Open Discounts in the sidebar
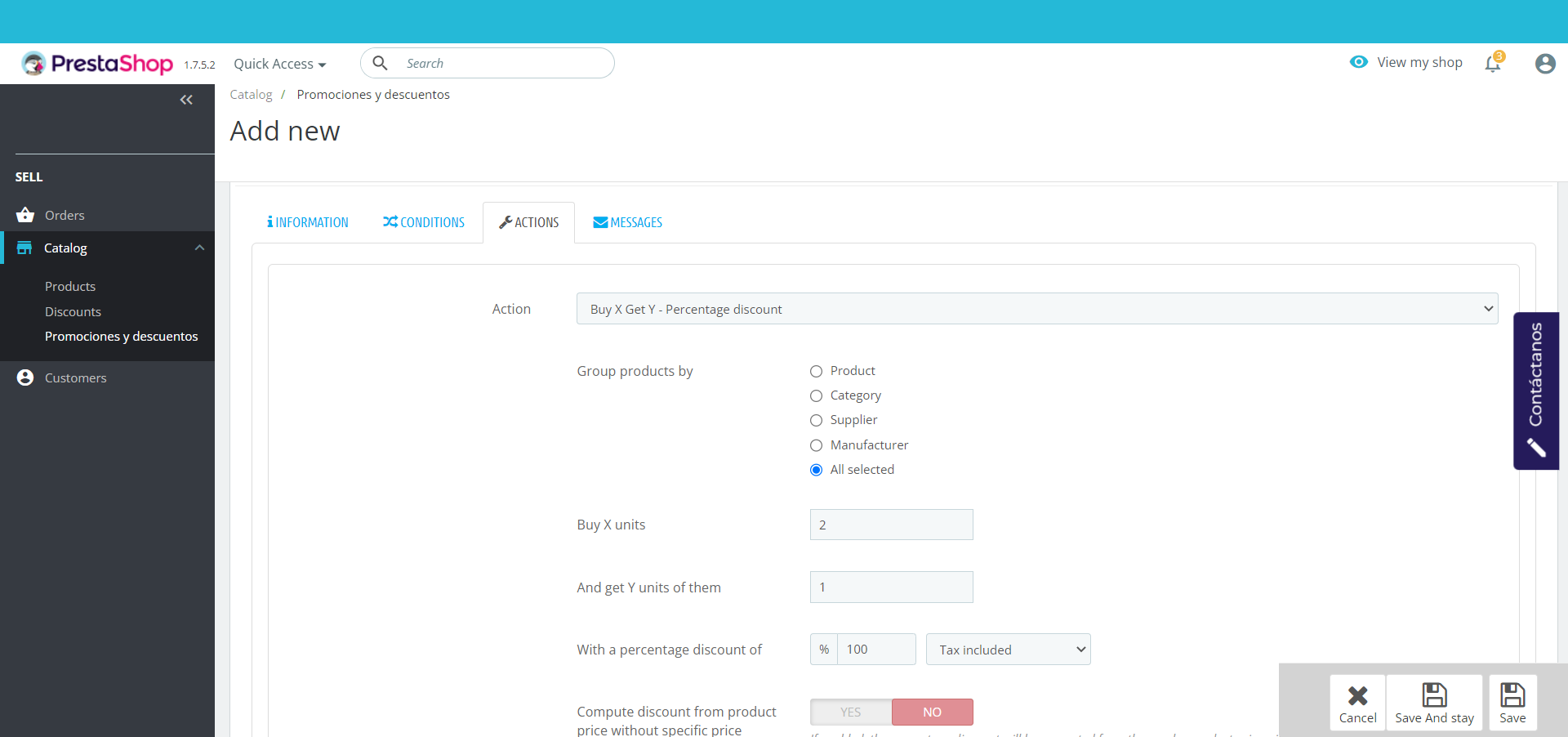 pyautogui.click(x=73, y=311)
